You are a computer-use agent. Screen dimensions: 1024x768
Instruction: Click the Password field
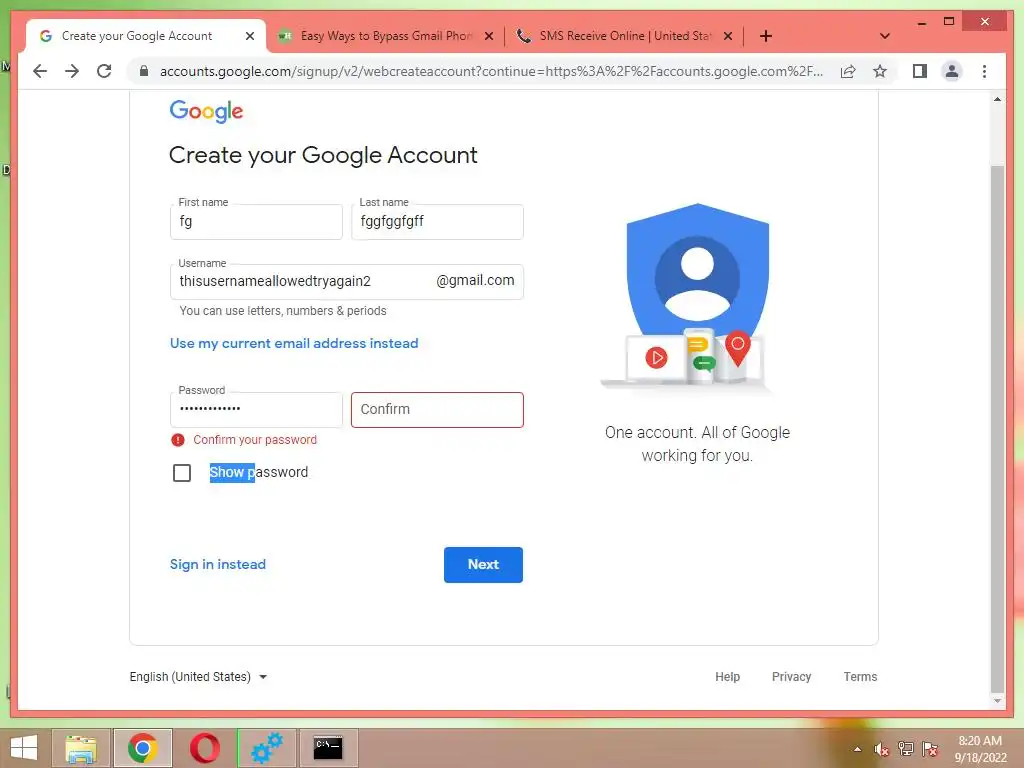coord(256,409)
